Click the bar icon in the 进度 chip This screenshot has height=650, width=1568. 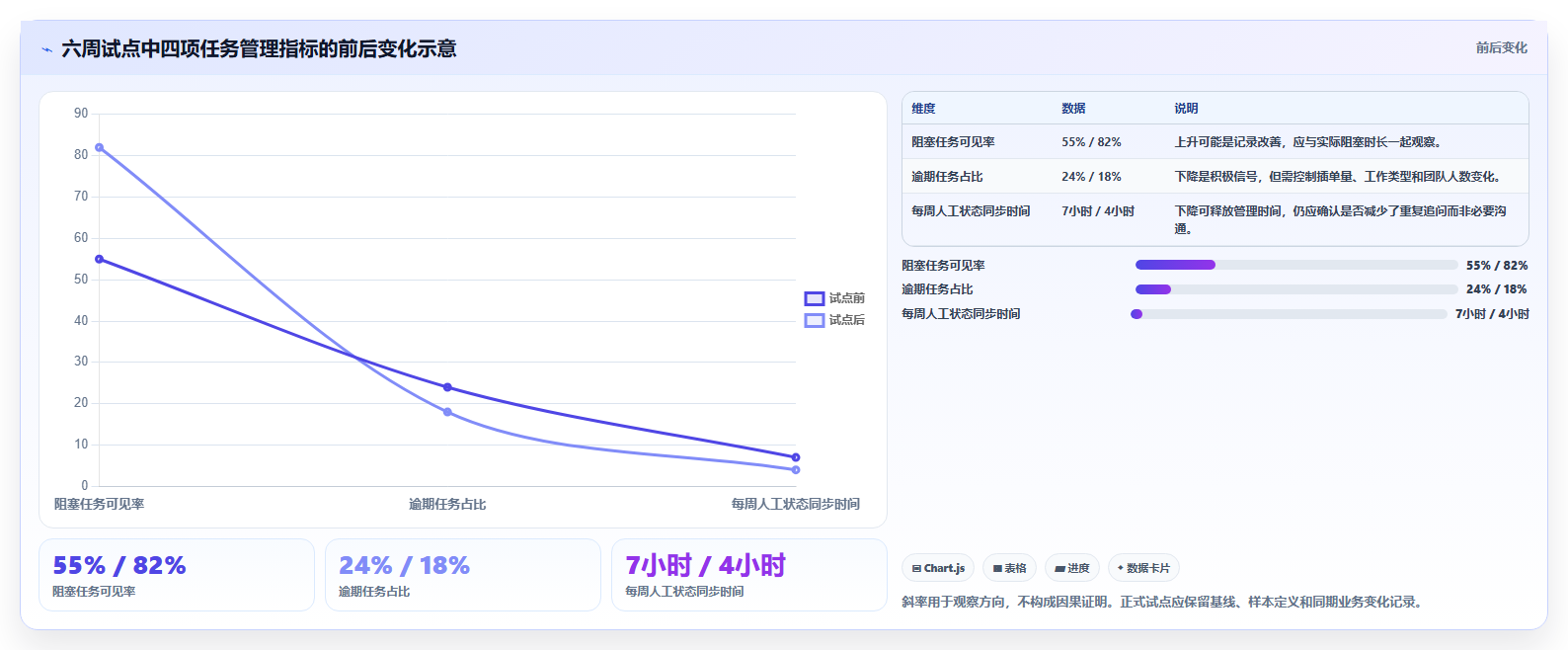tap(1059, 569)
